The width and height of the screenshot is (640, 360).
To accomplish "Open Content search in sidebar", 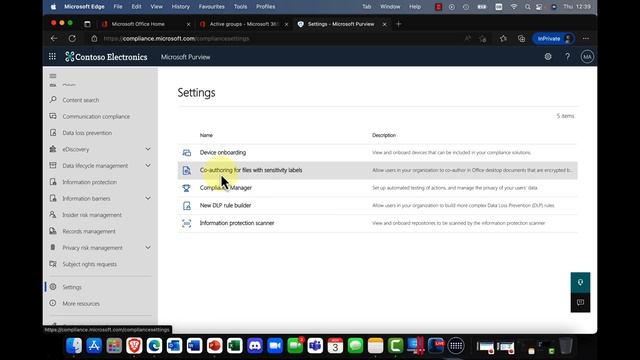I will point(80,100).
